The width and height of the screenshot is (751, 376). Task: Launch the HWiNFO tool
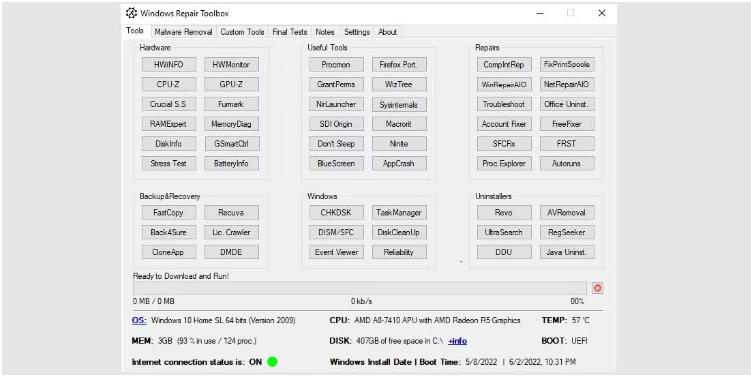tap(169, 65)
